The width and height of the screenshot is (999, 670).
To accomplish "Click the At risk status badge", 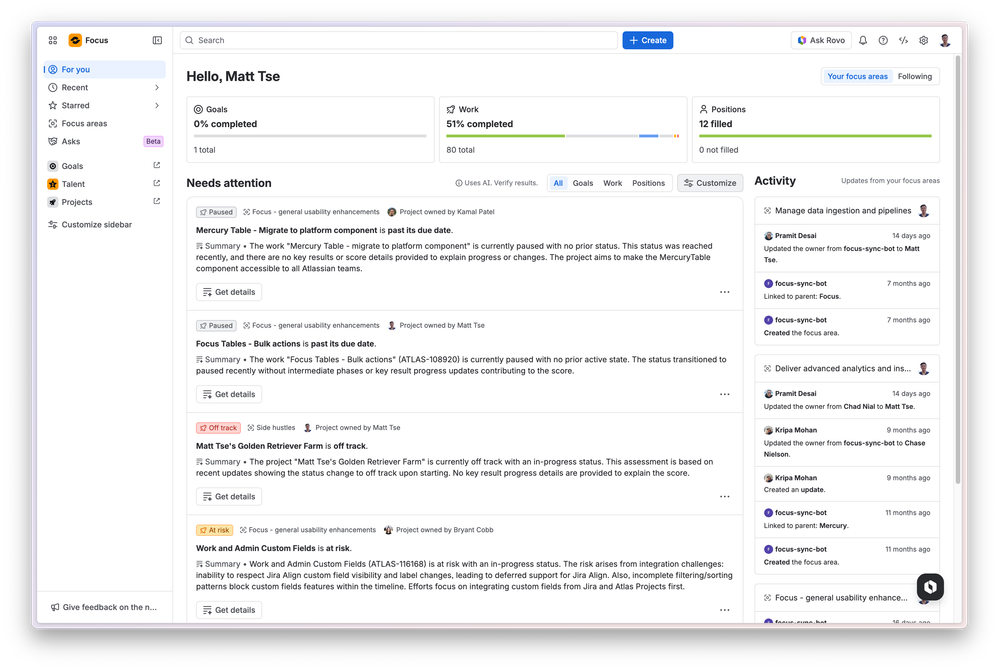I will pos(214,530).
